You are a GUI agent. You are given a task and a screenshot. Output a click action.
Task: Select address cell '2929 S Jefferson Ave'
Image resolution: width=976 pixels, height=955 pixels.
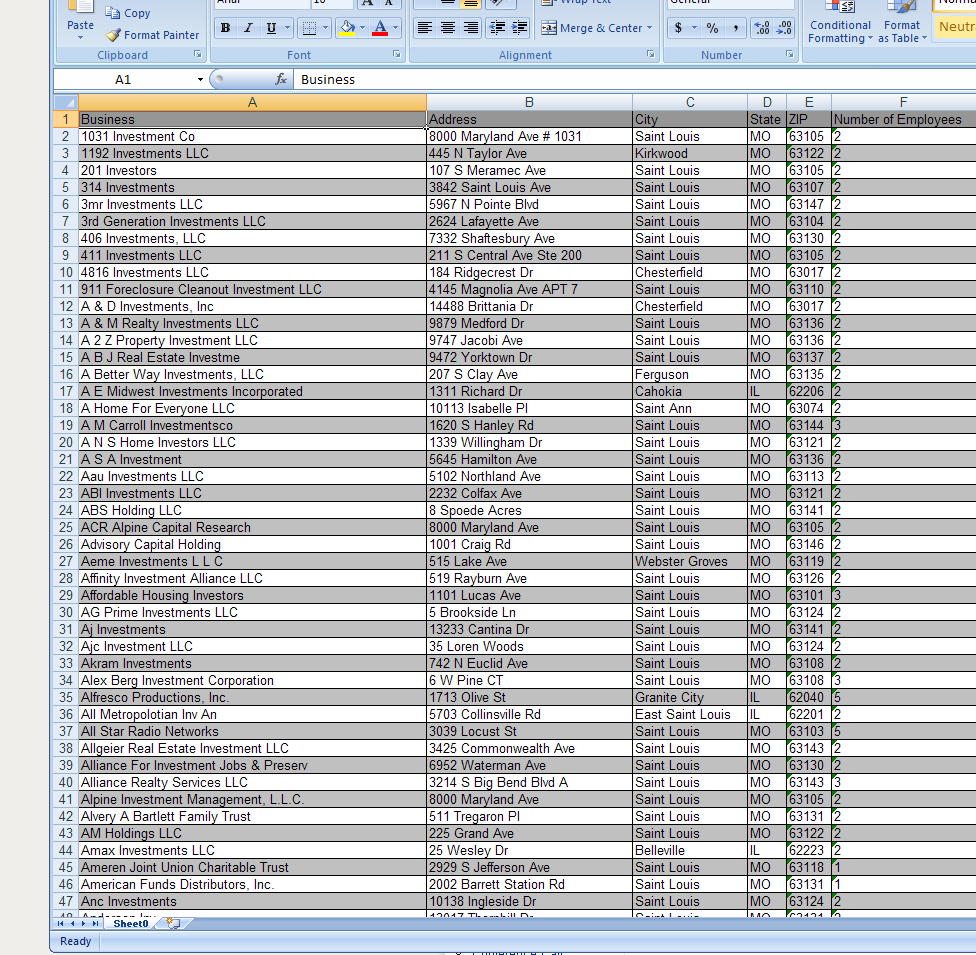pos(529,867)
